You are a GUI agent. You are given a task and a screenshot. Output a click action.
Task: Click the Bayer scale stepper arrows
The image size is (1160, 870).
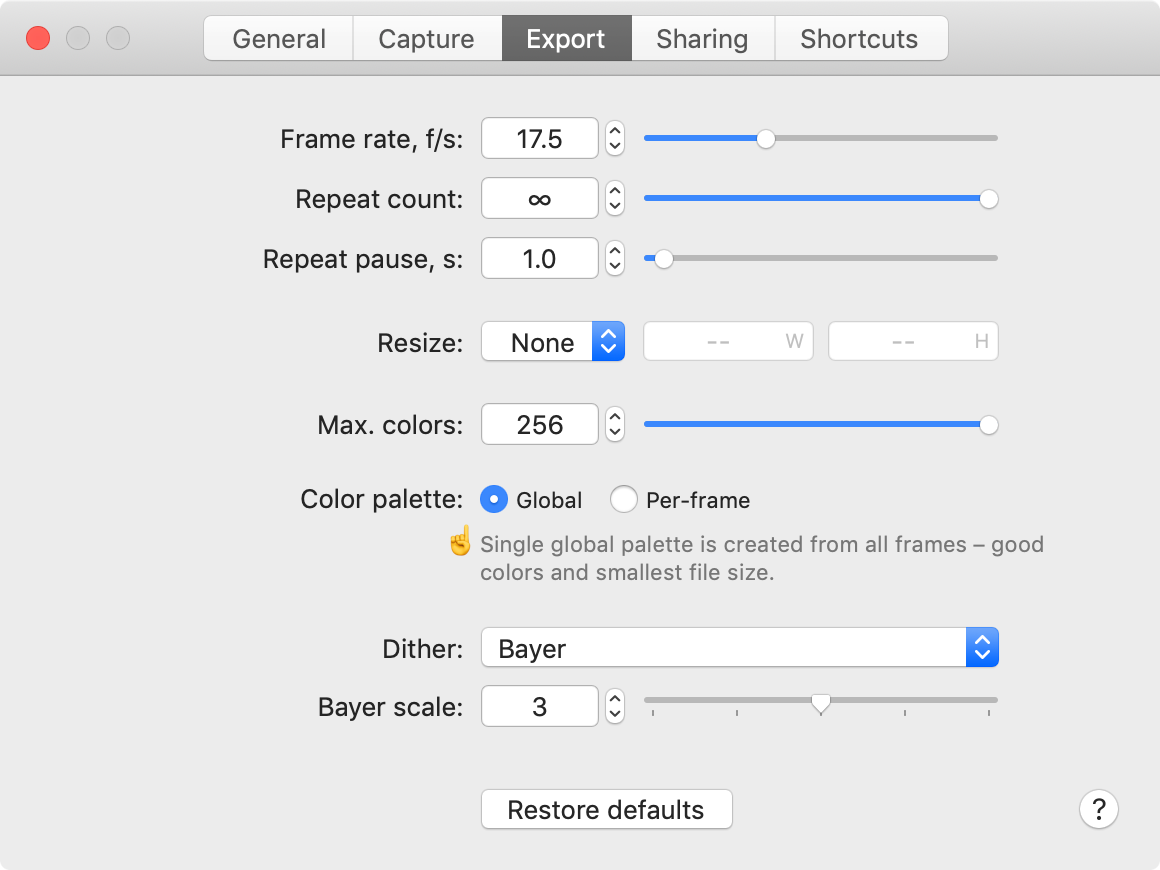pyautogui.click(x=615, y=707)
